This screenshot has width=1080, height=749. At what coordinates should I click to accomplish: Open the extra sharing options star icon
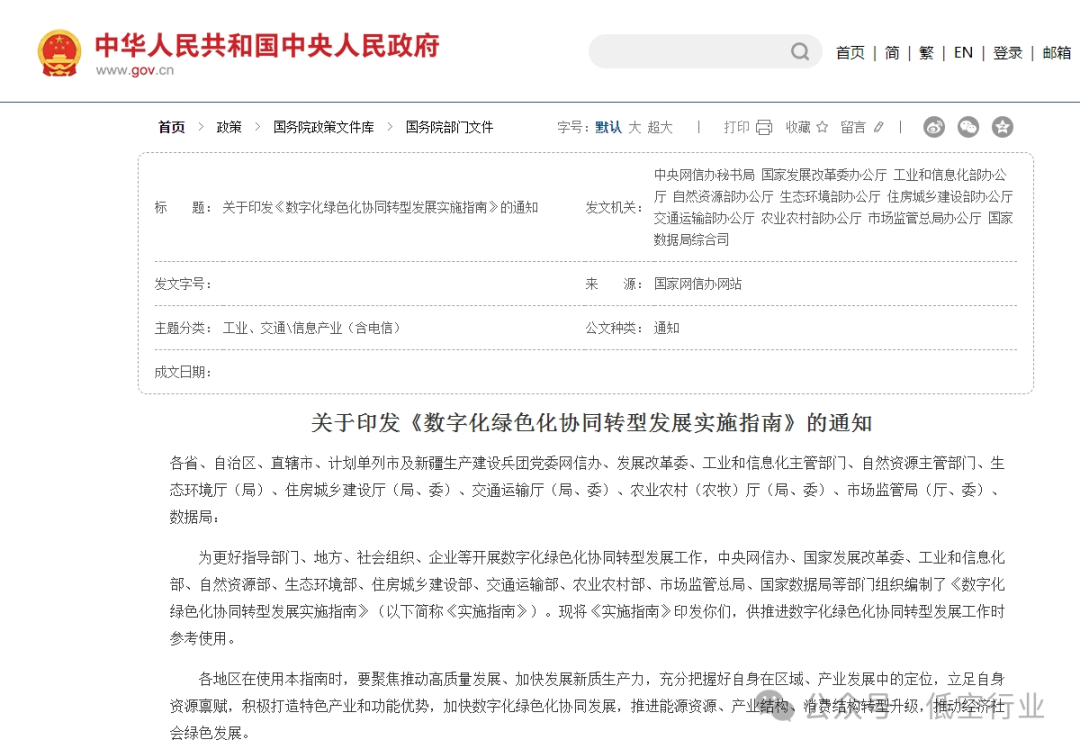point(1002,127)
